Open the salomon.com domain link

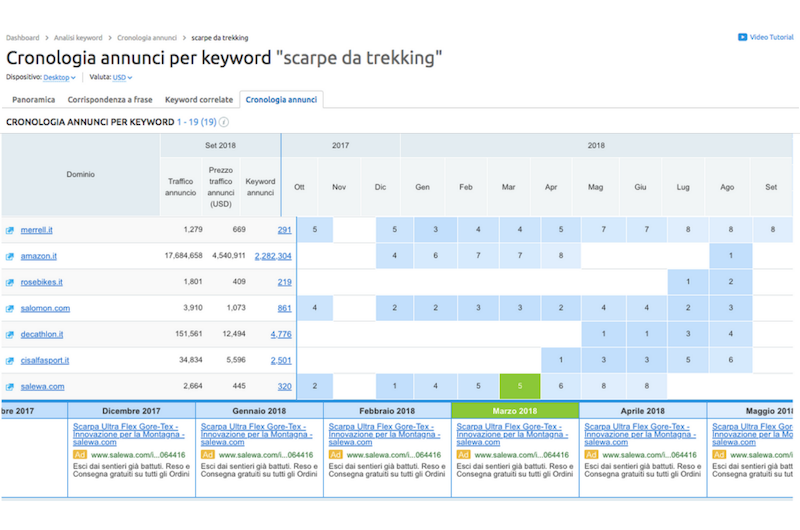[45, 308]
